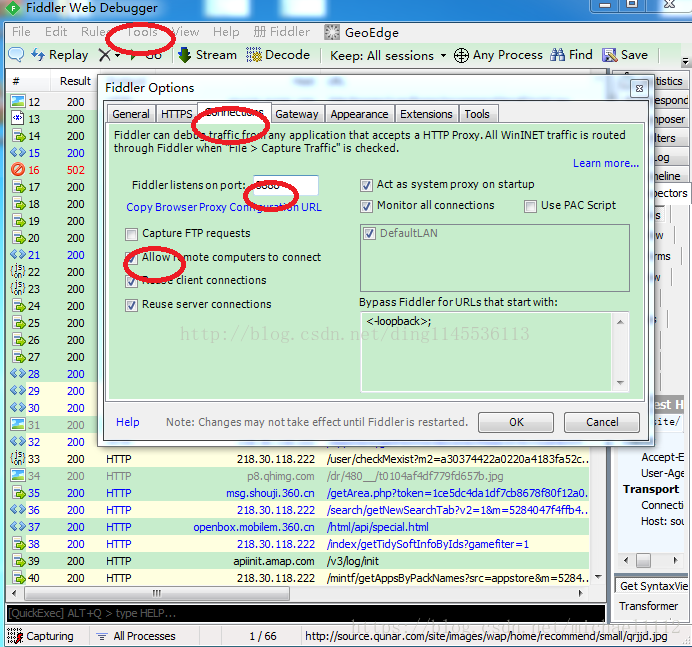
Task: Click the Fiddler listens on port field
Action: pos(286,185)
